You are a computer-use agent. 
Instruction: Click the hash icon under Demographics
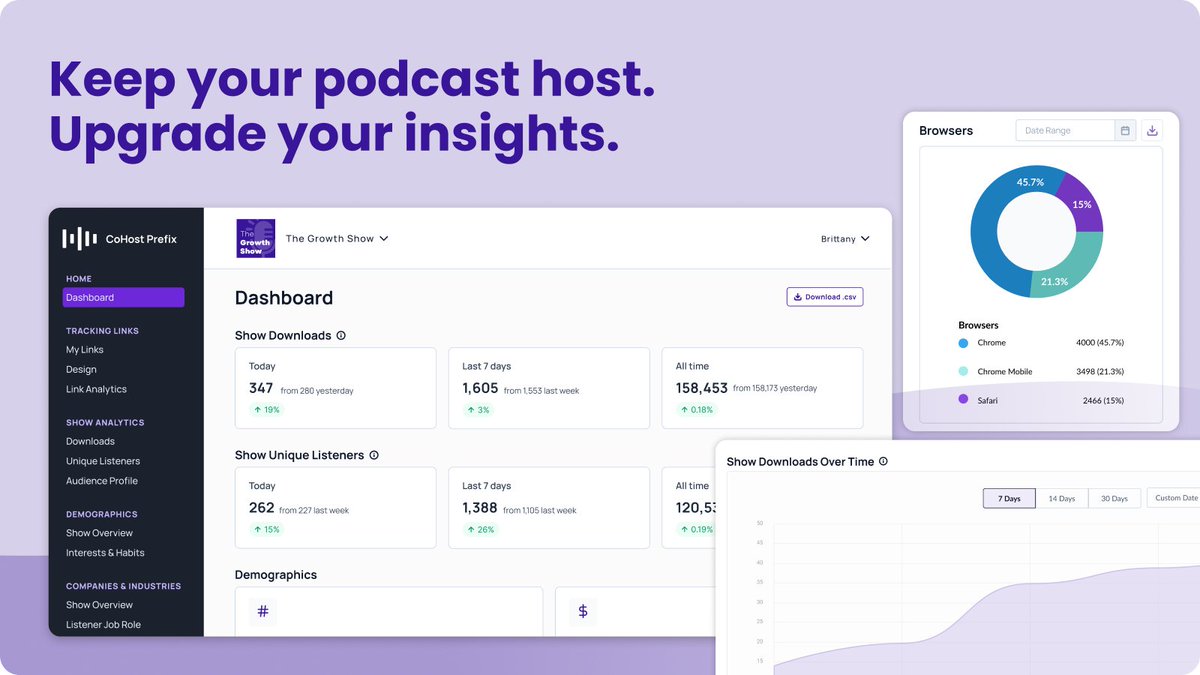pyautogui.click(x=263, y=610)
